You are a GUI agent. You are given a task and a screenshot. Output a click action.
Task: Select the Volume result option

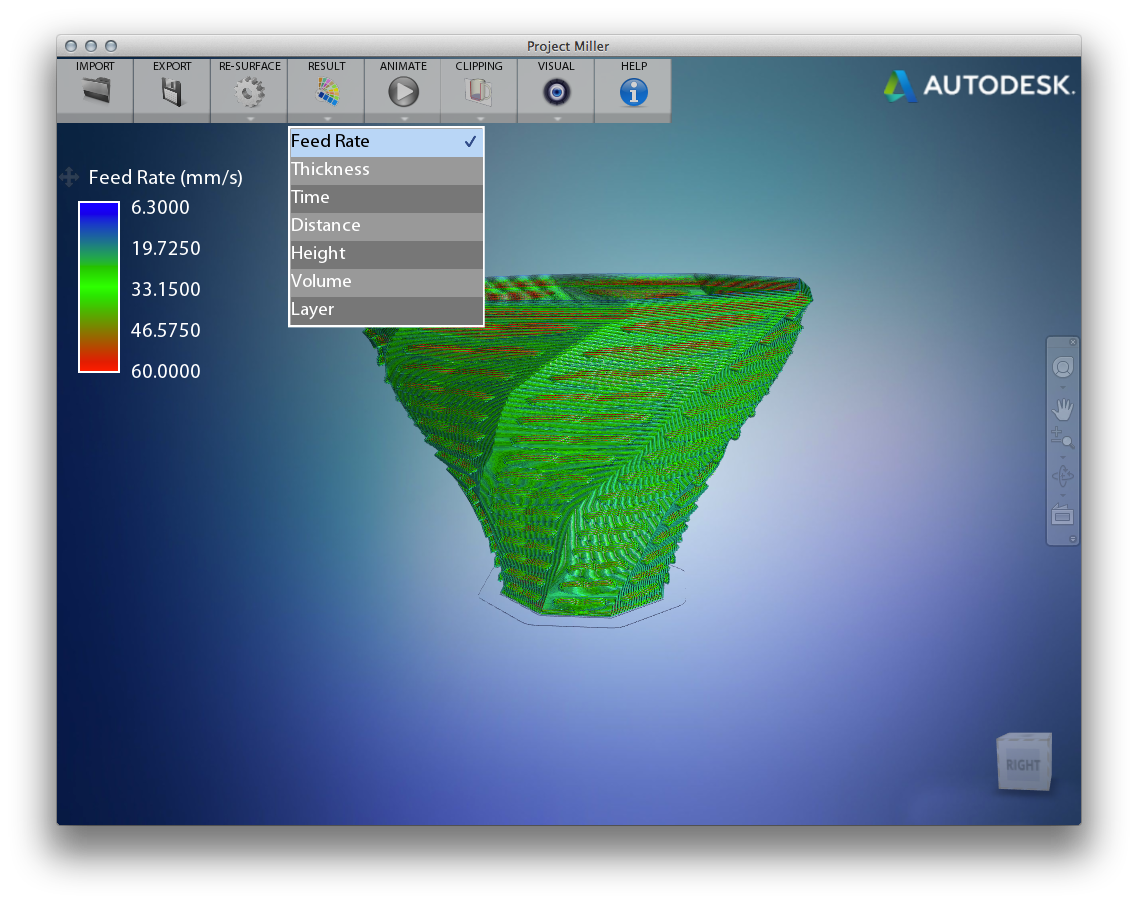pyautogui.click(x=385, y=282)
